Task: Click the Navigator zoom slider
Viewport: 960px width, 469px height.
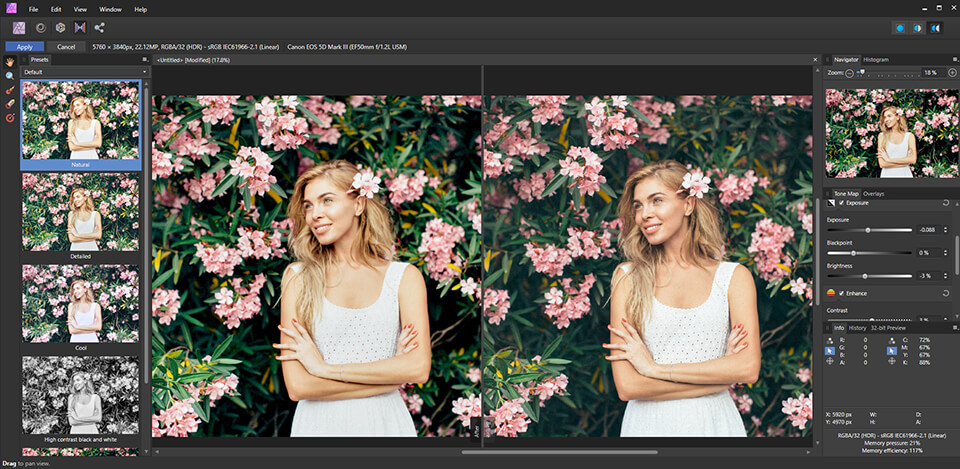Action: pyautogui.click(x=887, y=73)
